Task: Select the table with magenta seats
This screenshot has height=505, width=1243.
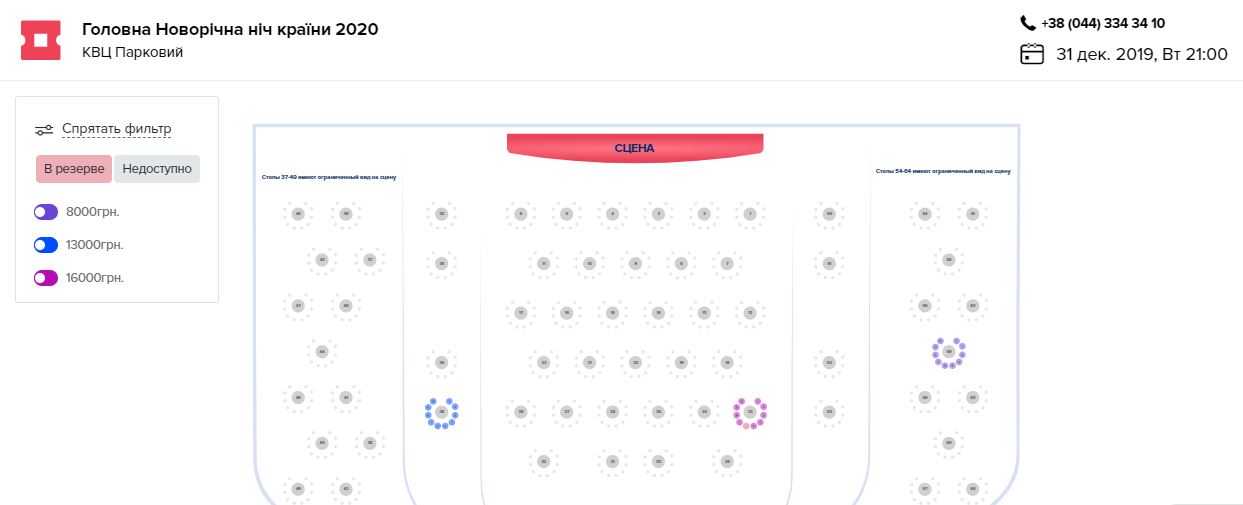Action: (x=750, y=411)
